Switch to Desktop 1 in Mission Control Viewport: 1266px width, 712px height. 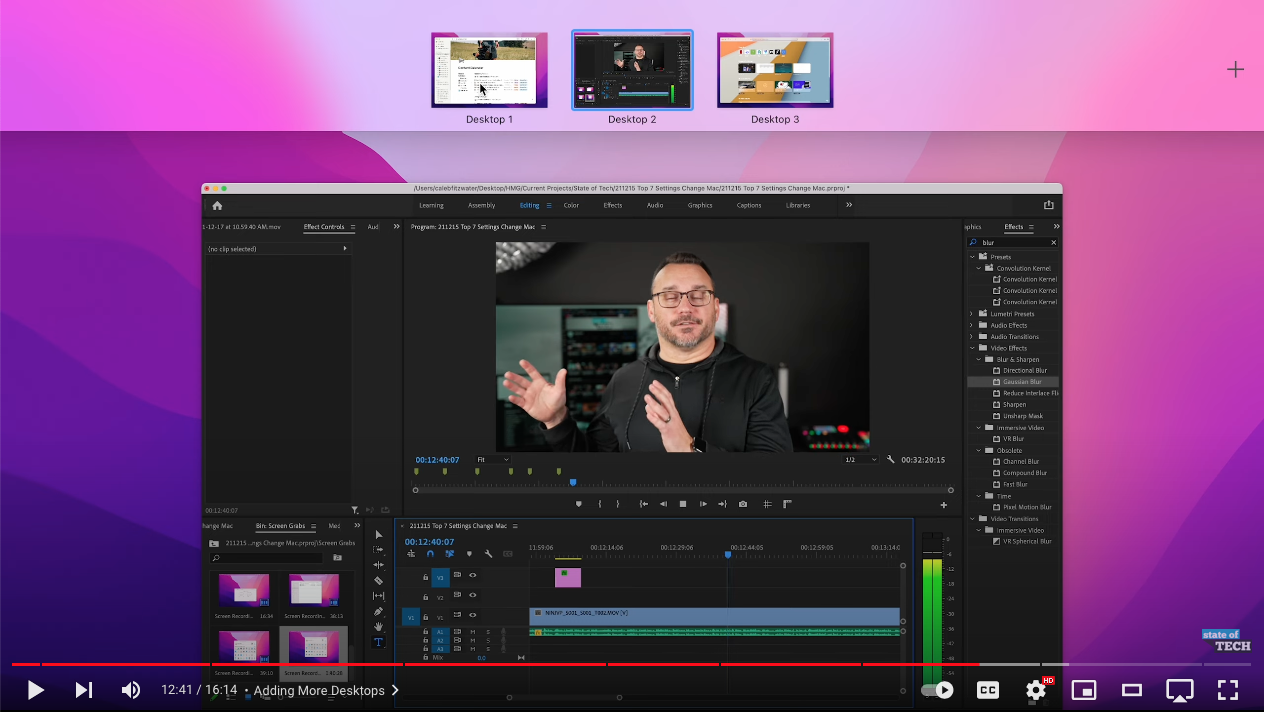coord(489,70)
